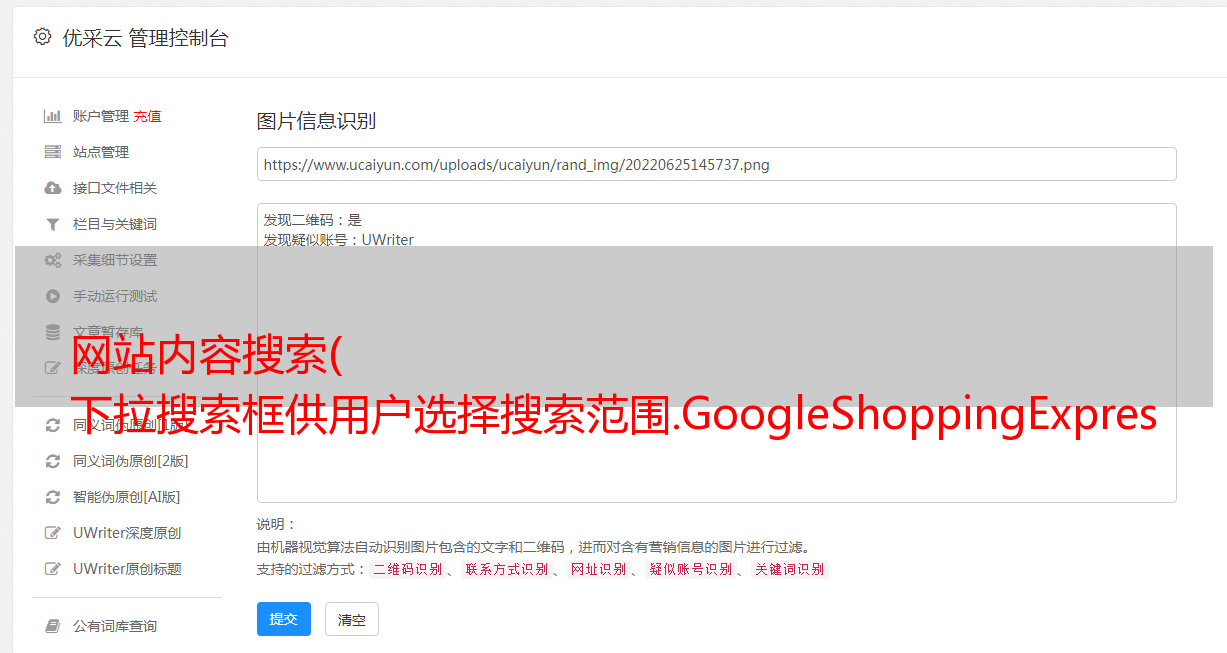Click the refresh icon beside 同义词伪原创[2版]
1227x653 pixels.
[53, 461]
